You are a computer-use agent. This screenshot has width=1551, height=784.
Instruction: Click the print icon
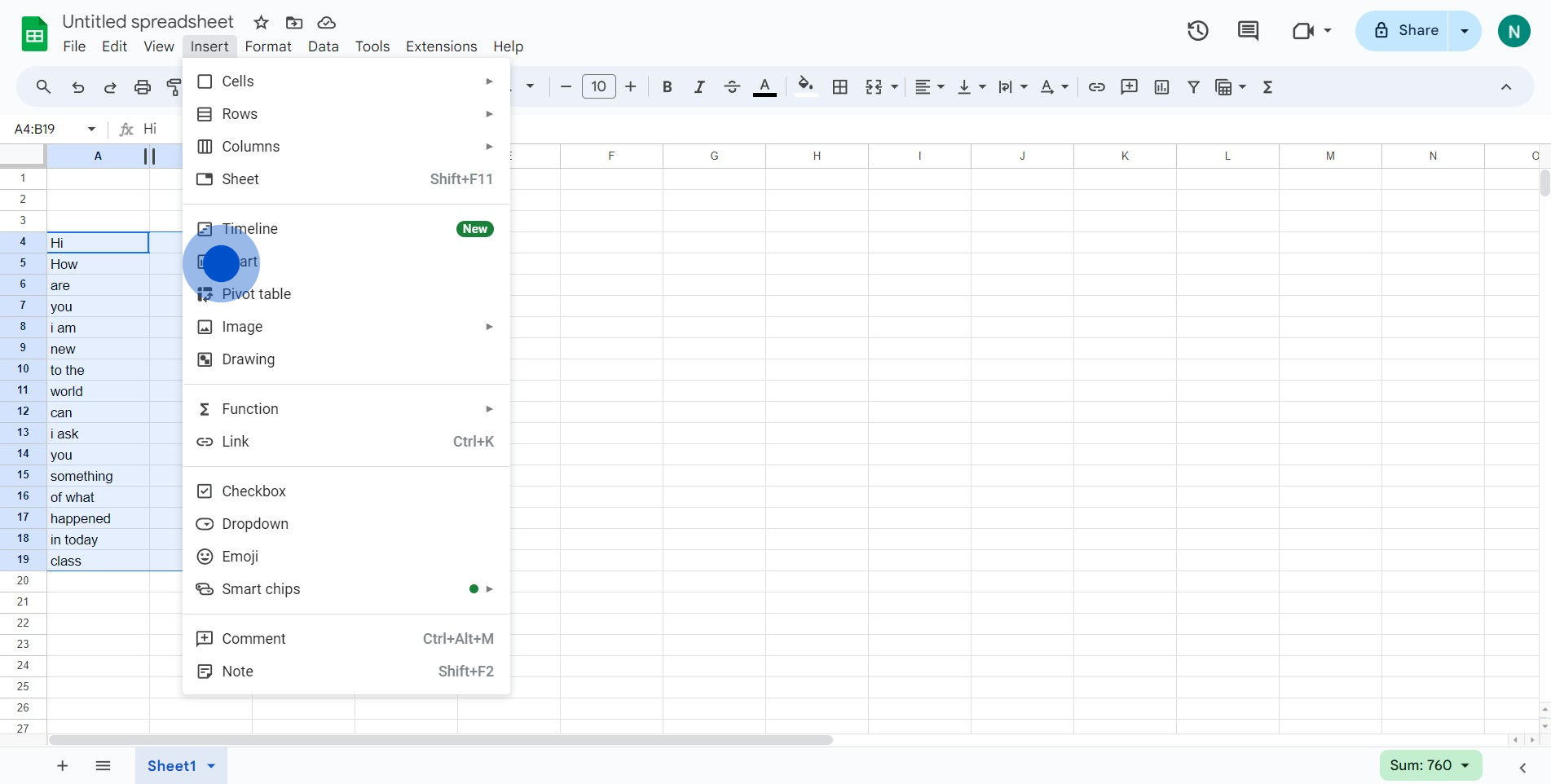[143, 87]
